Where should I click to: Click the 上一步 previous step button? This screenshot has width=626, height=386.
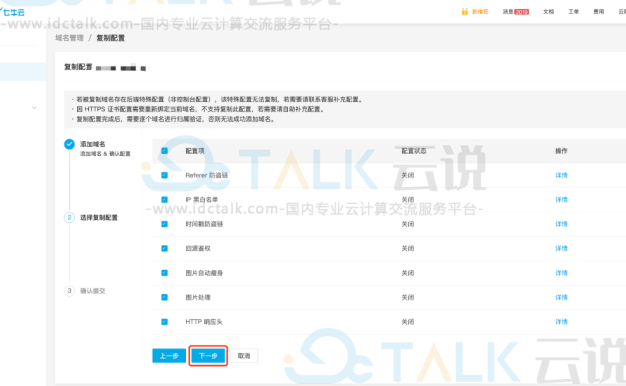click(169, 356)
